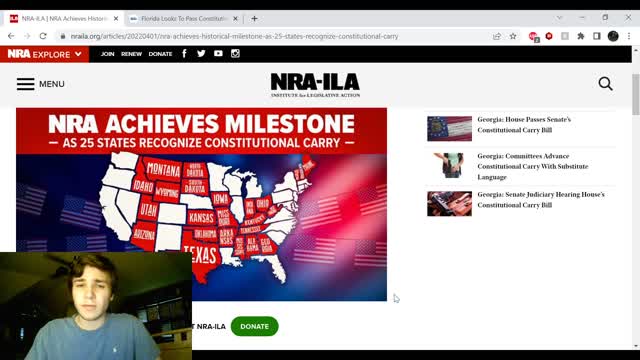Click the Georgia flag article thumbnail
The width and height of the screenshot is (640, 360).
point(449,129)
